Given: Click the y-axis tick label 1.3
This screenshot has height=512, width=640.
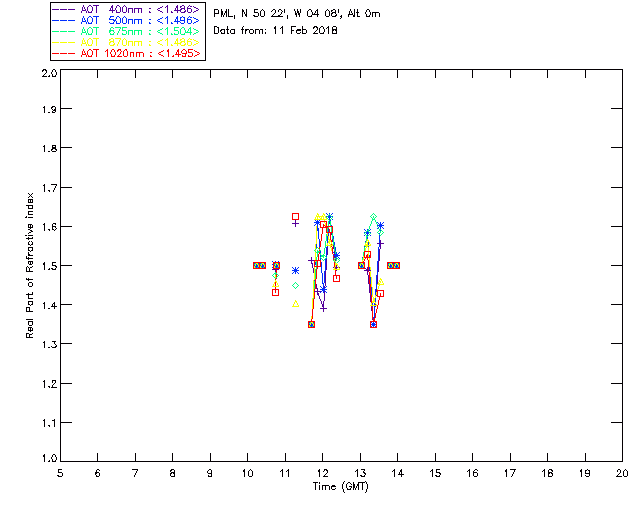Looking at the screenshot, I should 49,345.
